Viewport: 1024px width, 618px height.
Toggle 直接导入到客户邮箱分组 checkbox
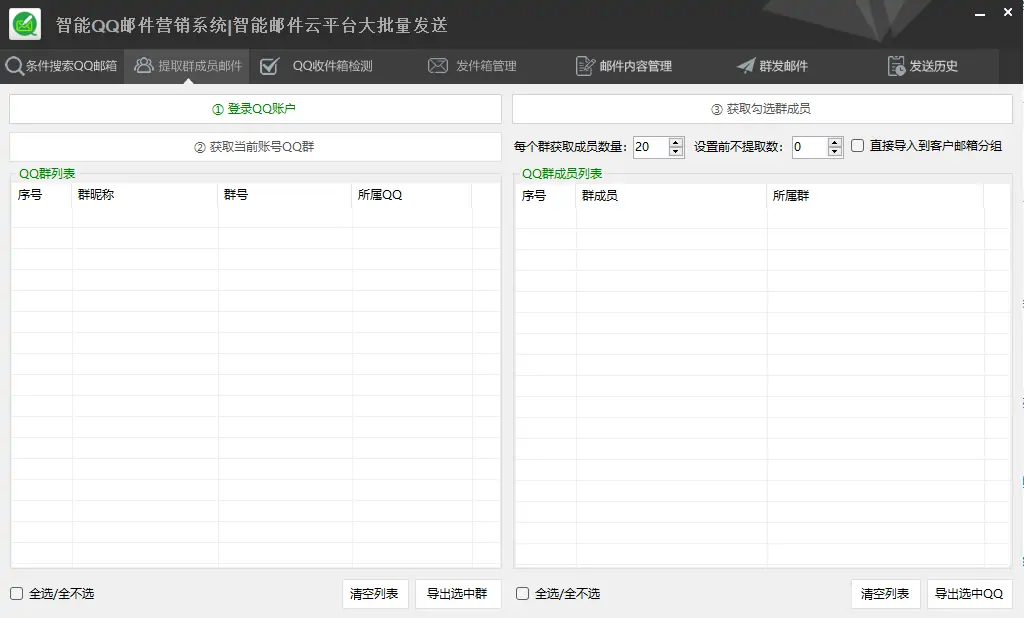coord(857,146)
